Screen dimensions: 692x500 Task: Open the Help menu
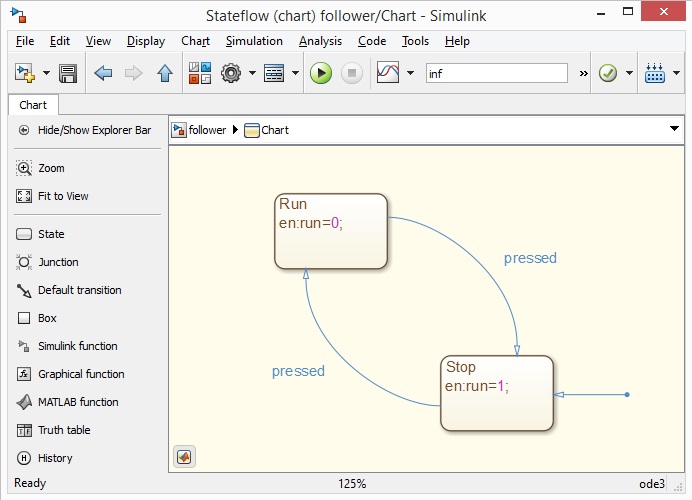457,41
